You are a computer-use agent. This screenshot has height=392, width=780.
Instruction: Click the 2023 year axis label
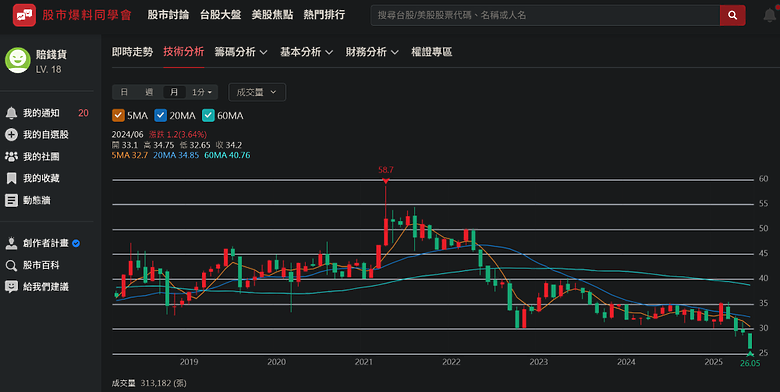click(539, 362)
